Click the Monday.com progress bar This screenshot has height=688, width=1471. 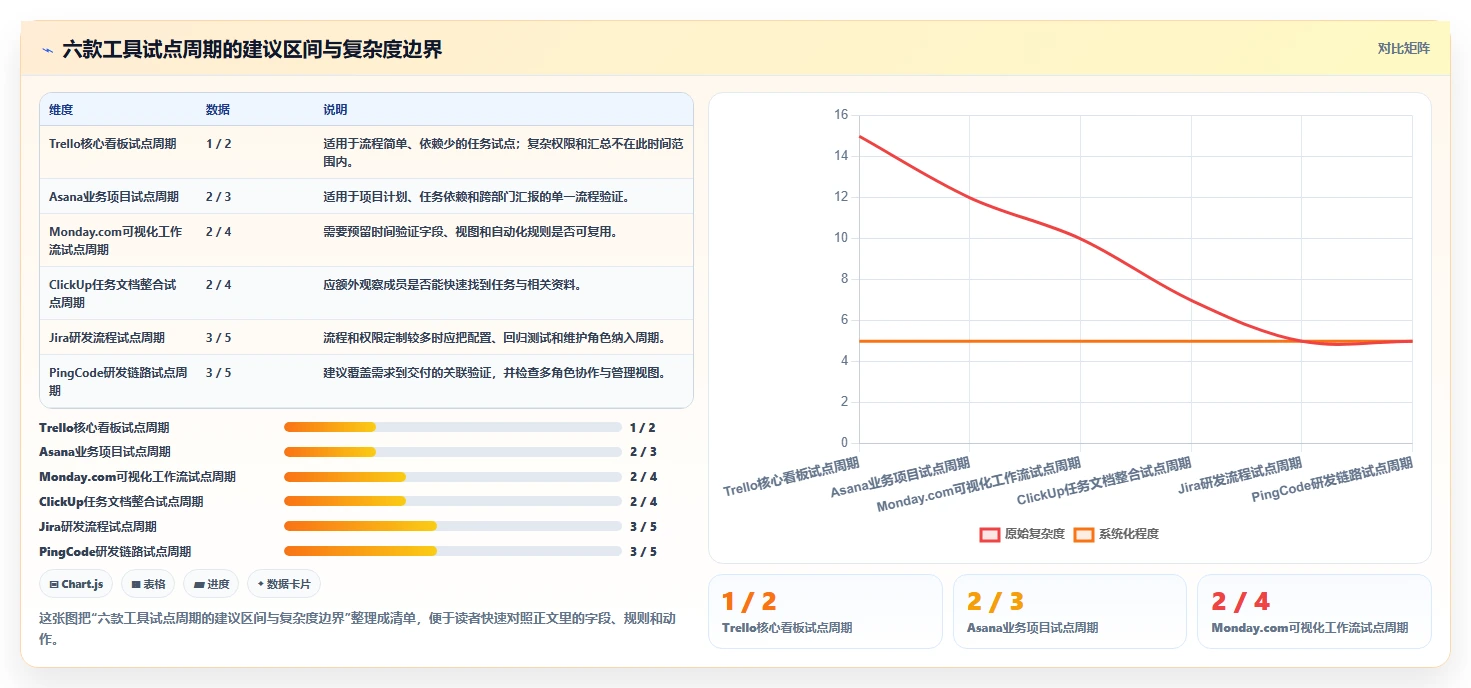[x=453, y=477]
